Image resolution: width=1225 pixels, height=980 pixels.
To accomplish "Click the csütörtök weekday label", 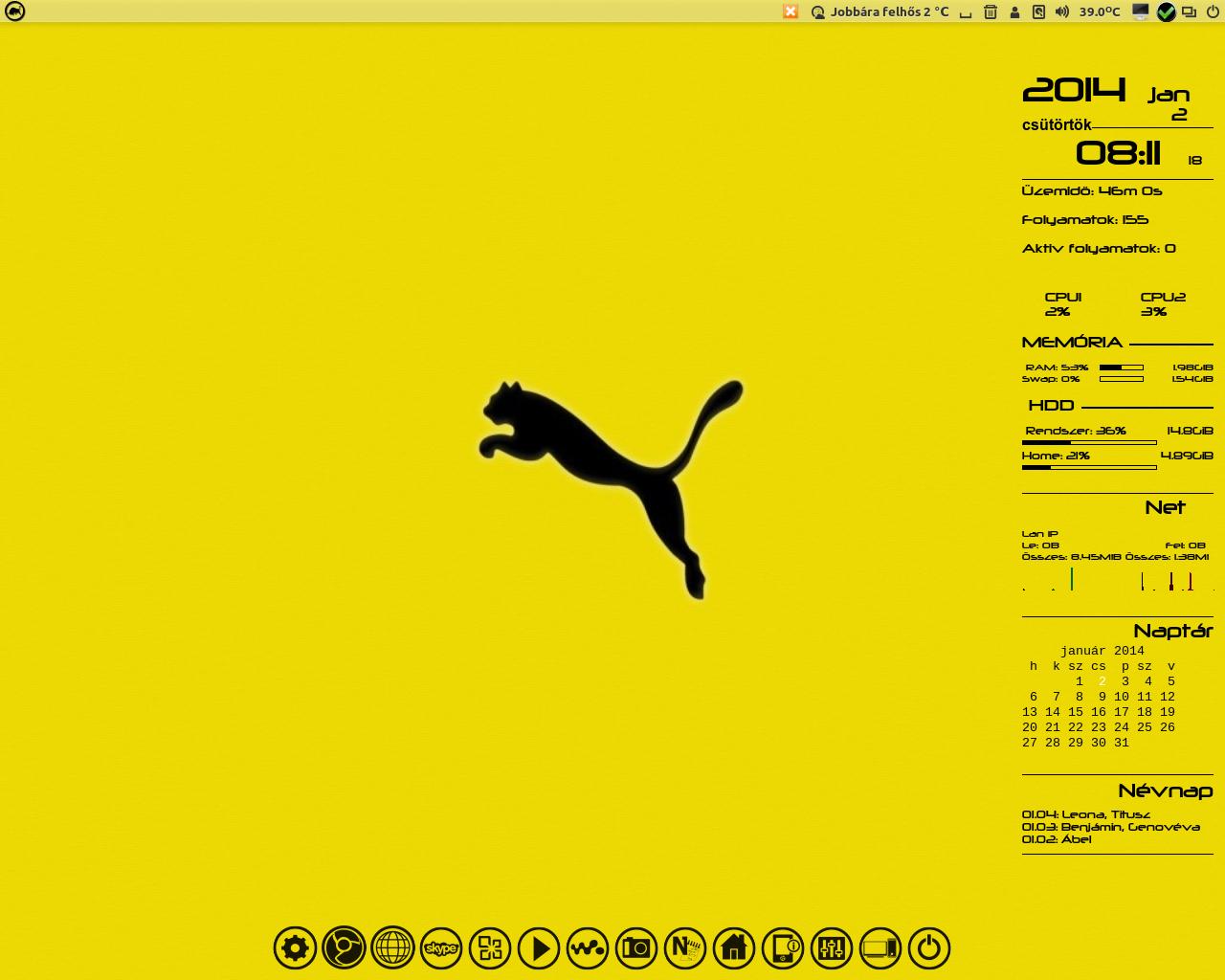I will click(x=1057, y=124).
